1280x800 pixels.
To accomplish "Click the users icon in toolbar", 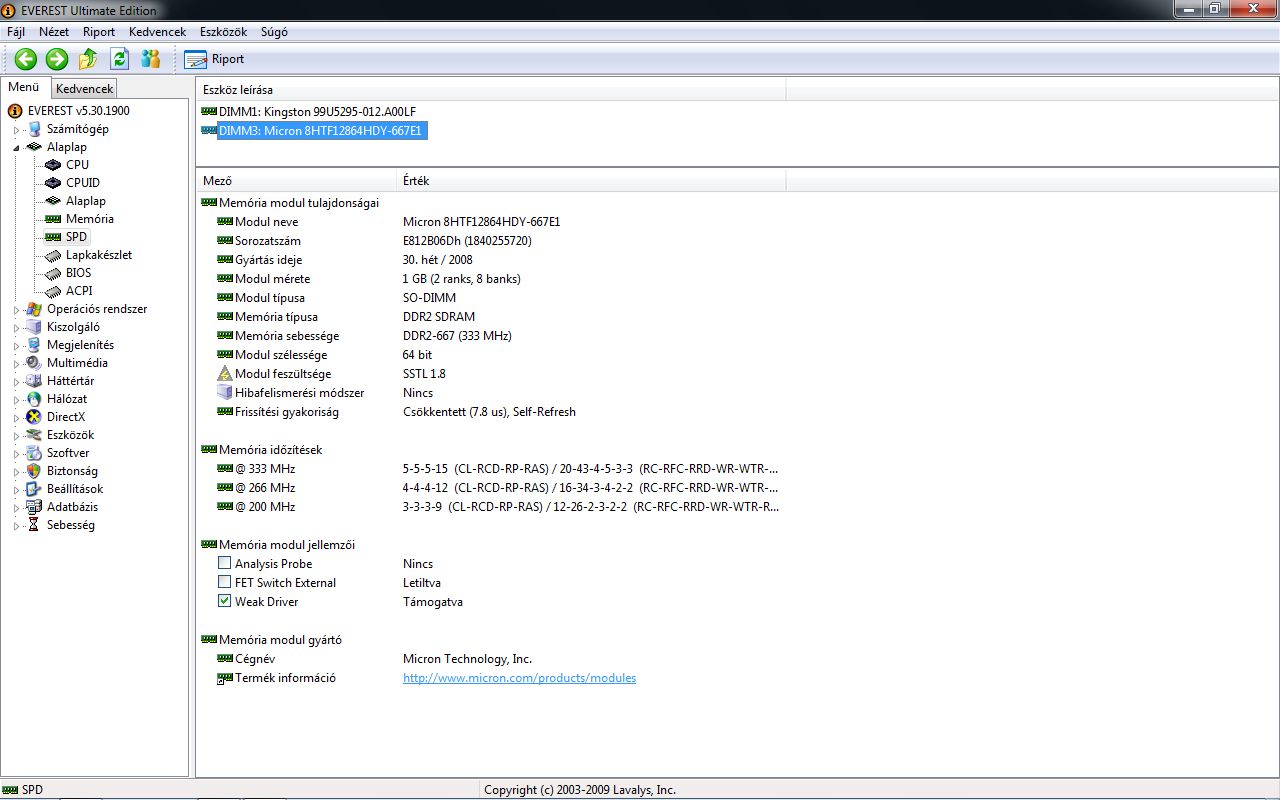I will pyautogui.click(x=151, y=59).
